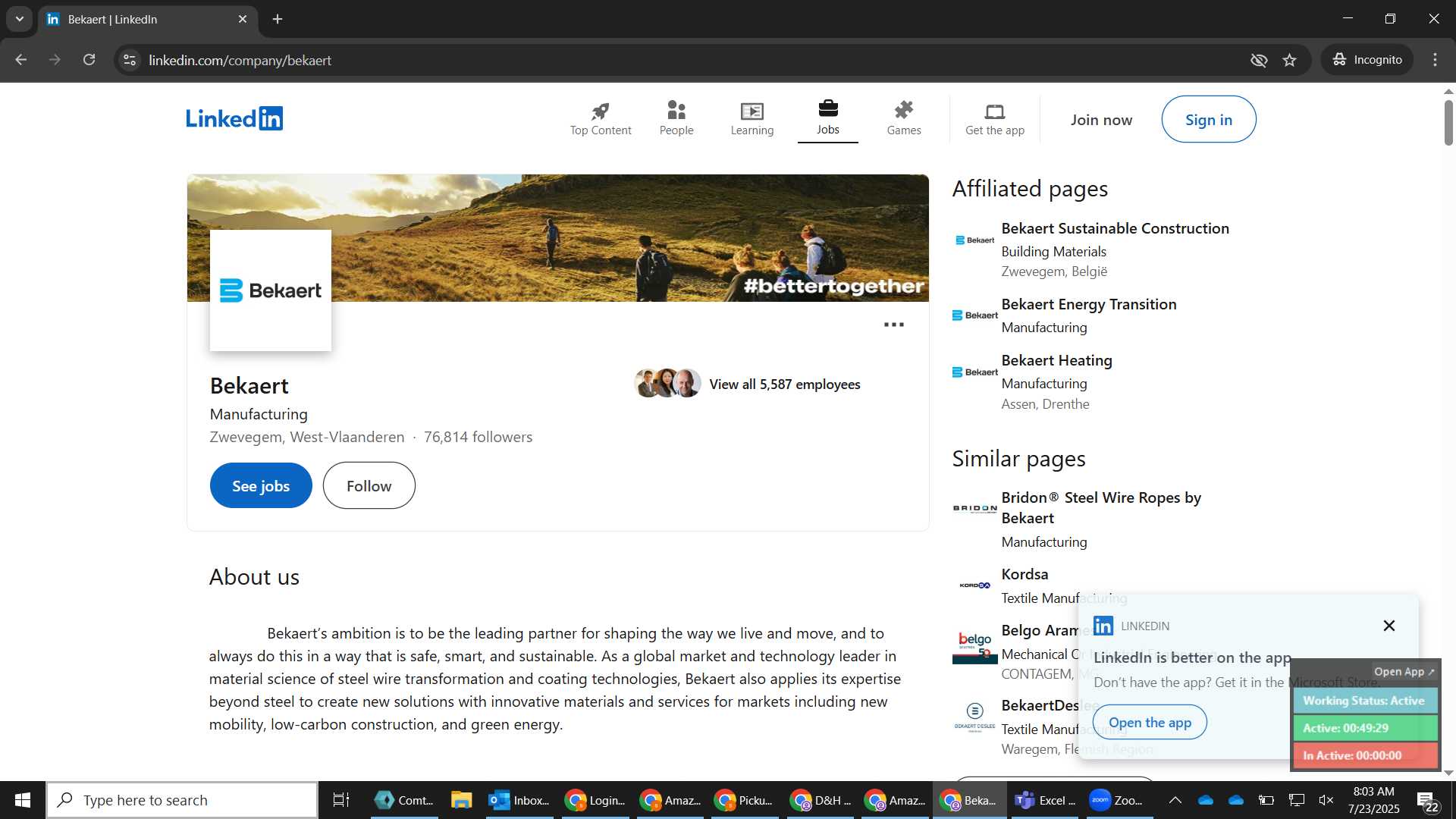The width and height of the screenshot is (1456, 819).
Task: Click Bekaert Energy Transition logo thumbnail
Action: [975, 315]
